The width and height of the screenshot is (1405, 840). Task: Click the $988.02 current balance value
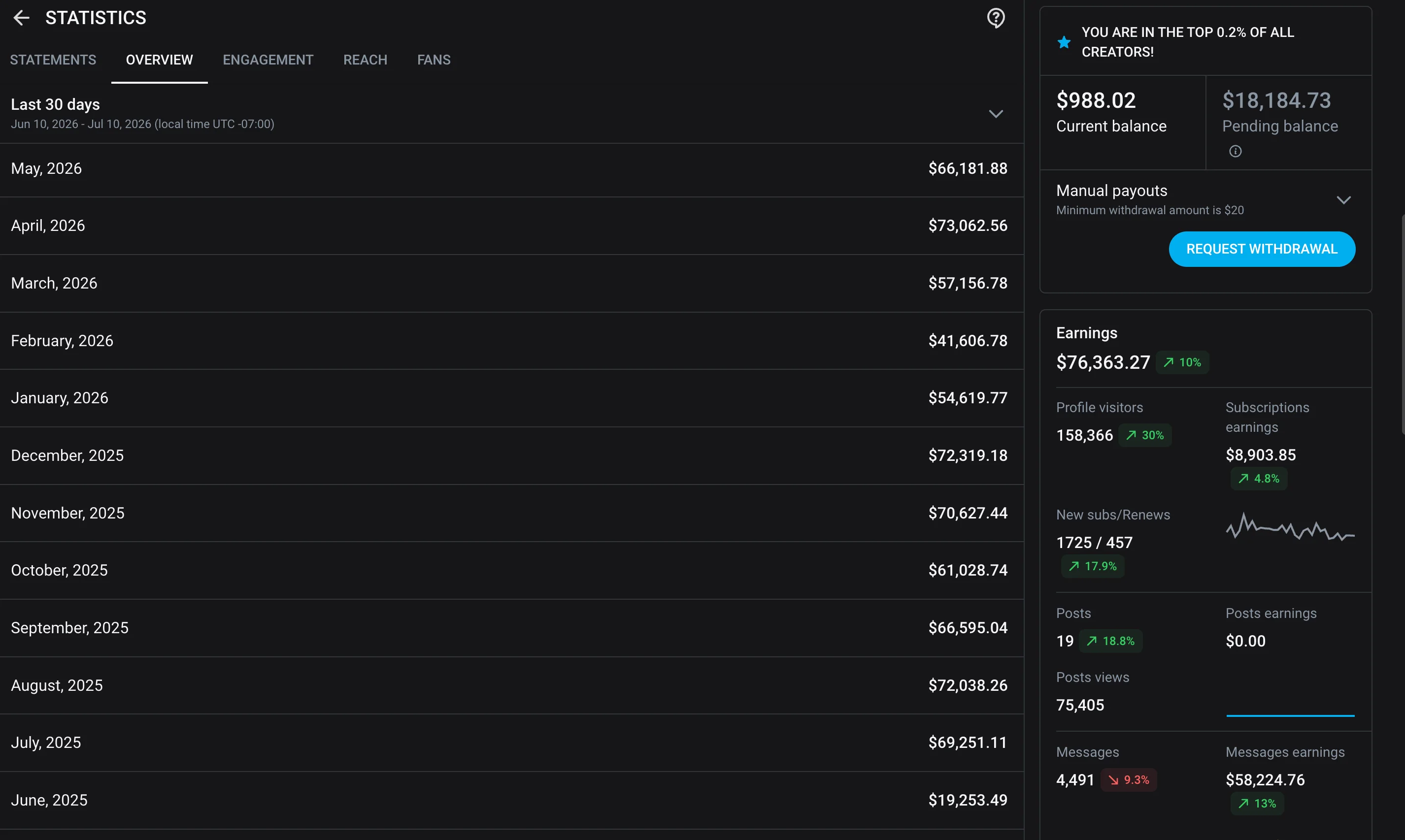1096,101
